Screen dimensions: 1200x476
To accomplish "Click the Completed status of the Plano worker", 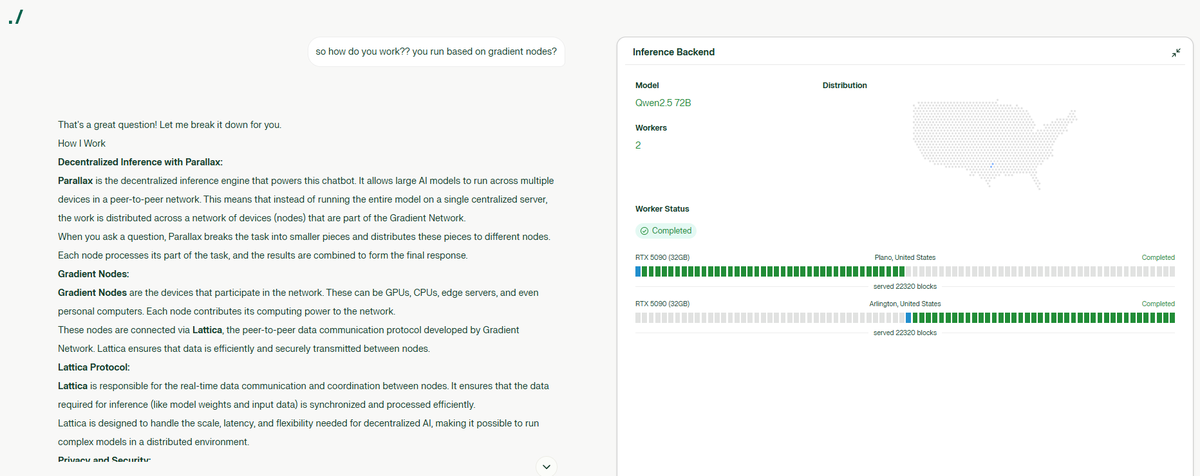I will 1158,258.
